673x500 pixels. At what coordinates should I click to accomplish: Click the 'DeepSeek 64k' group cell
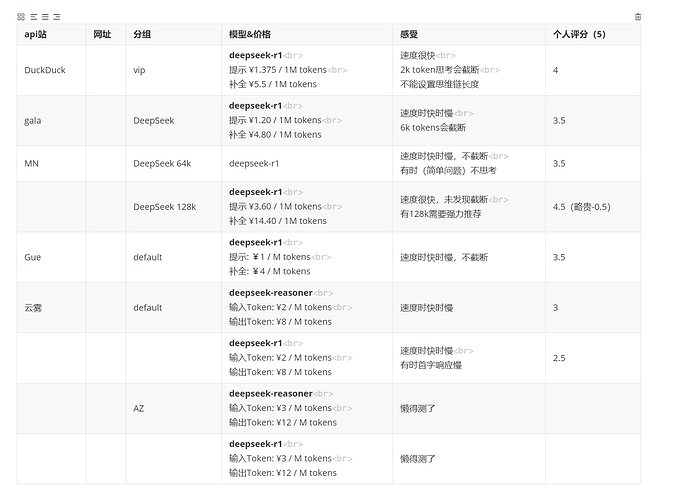[x=162, y=164]
